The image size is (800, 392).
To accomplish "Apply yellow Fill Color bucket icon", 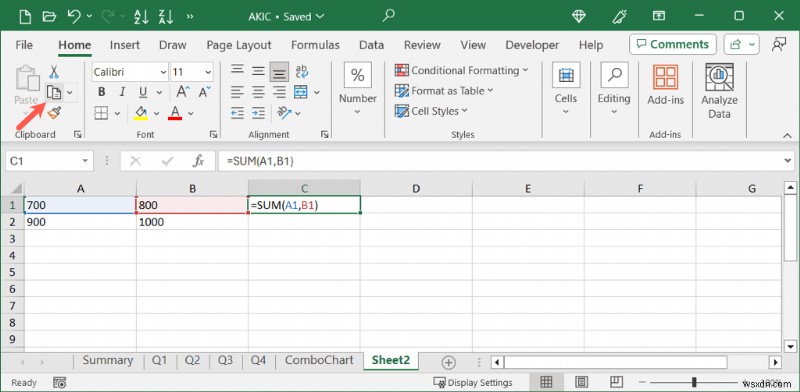I will point(141,113).
